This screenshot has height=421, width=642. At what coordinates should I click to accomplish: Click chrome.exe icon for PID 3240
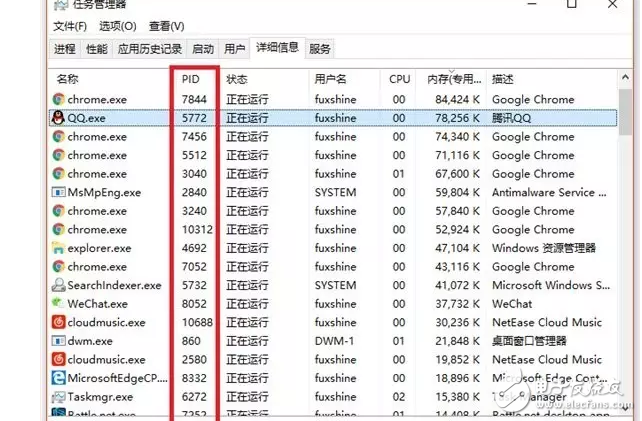tap(58, 211)
